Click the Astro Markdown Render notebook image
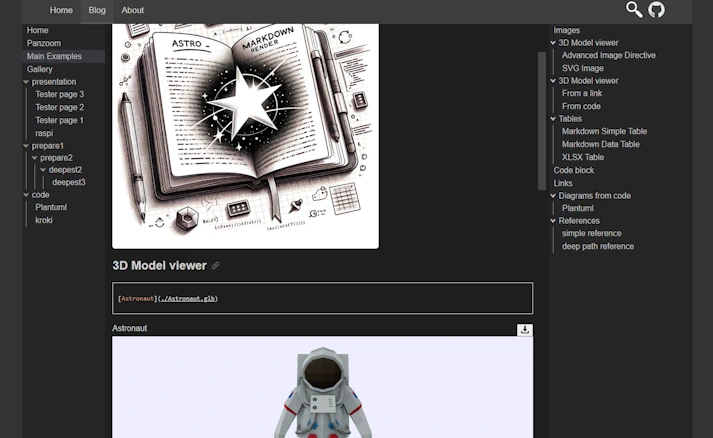 246,136
